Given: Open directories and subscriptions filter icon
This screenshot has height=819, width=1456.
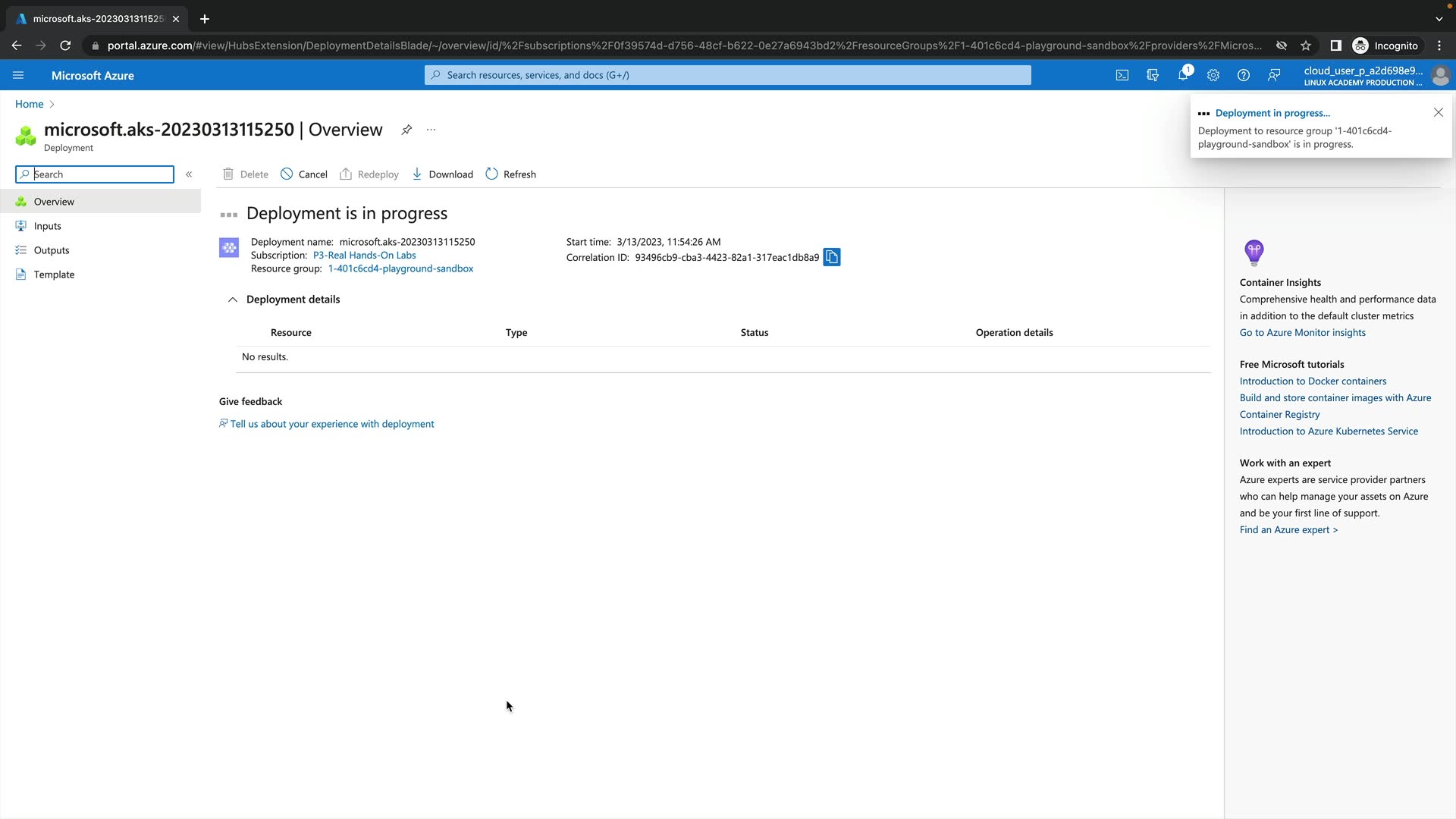Looking at the screenshot, I should [x=1153, y=75].
